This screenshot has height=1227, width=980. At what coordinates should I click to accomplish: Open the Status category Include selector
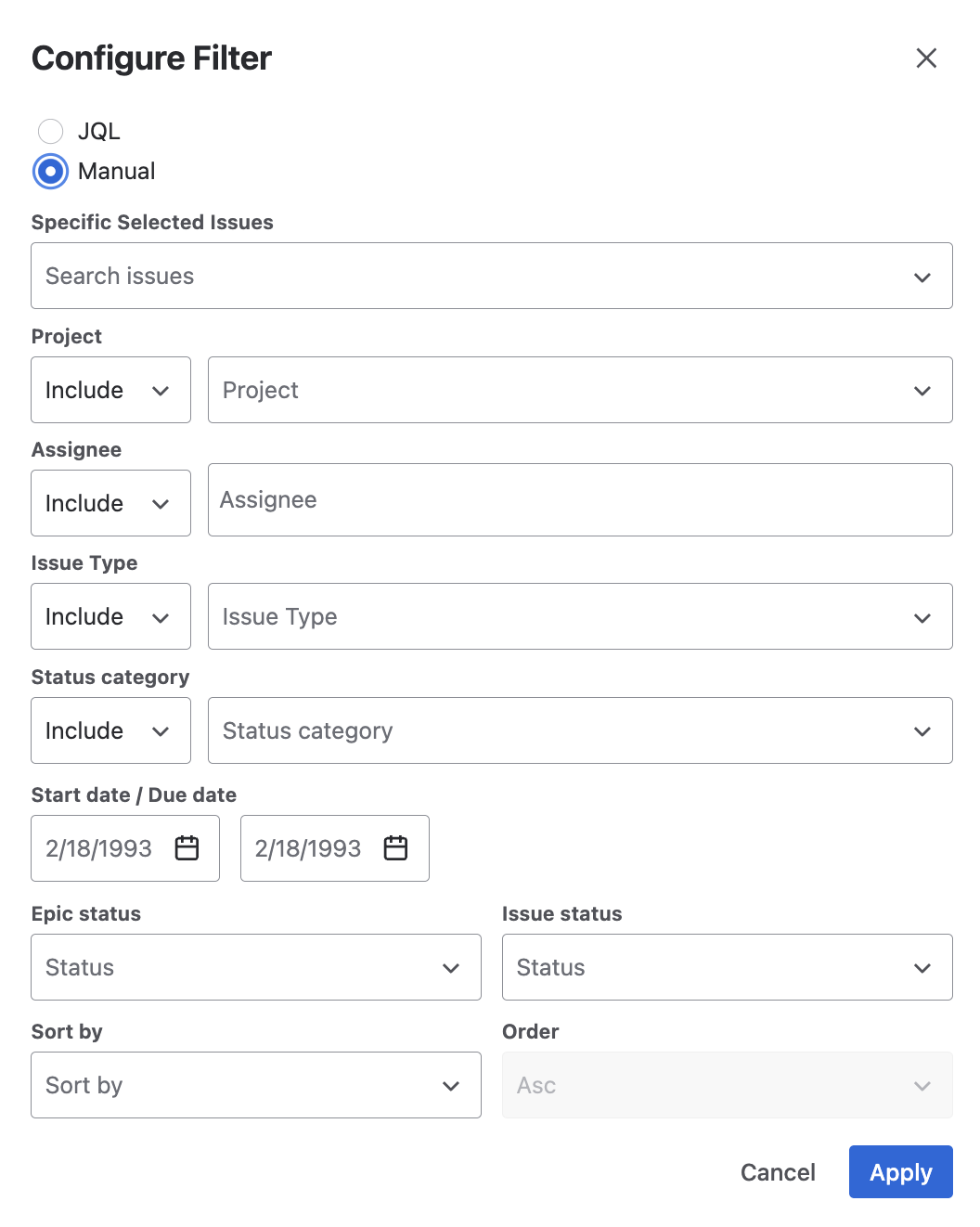pos(110,731)
